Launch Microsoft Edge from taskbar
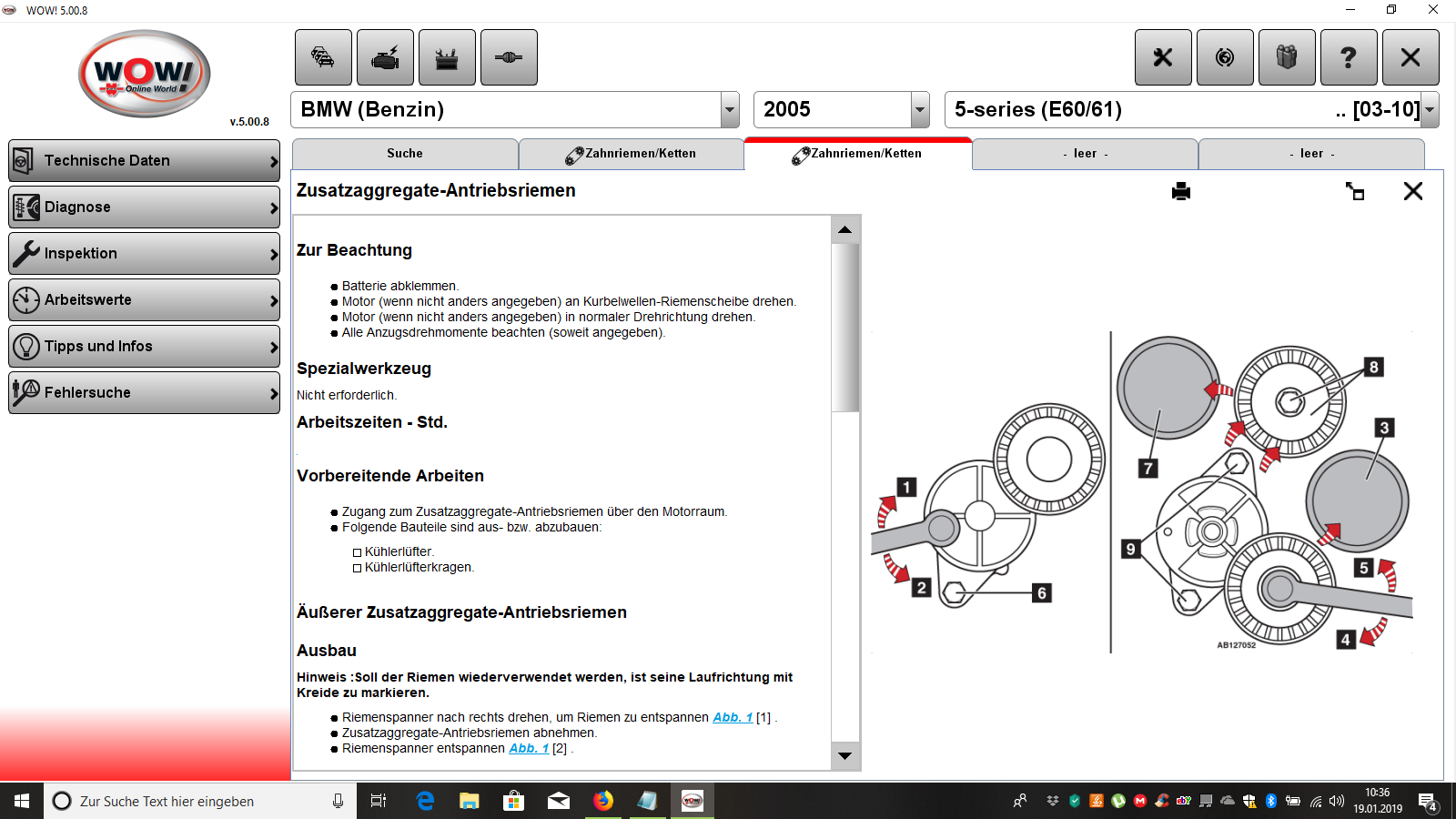 (425, 801)
